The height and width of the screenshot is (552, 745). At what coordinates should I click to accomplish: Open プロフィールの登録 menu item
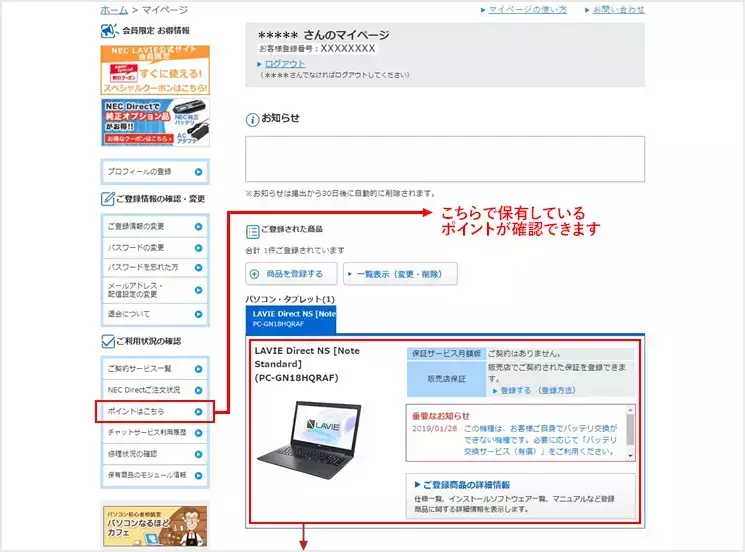[x=155, y=171]
